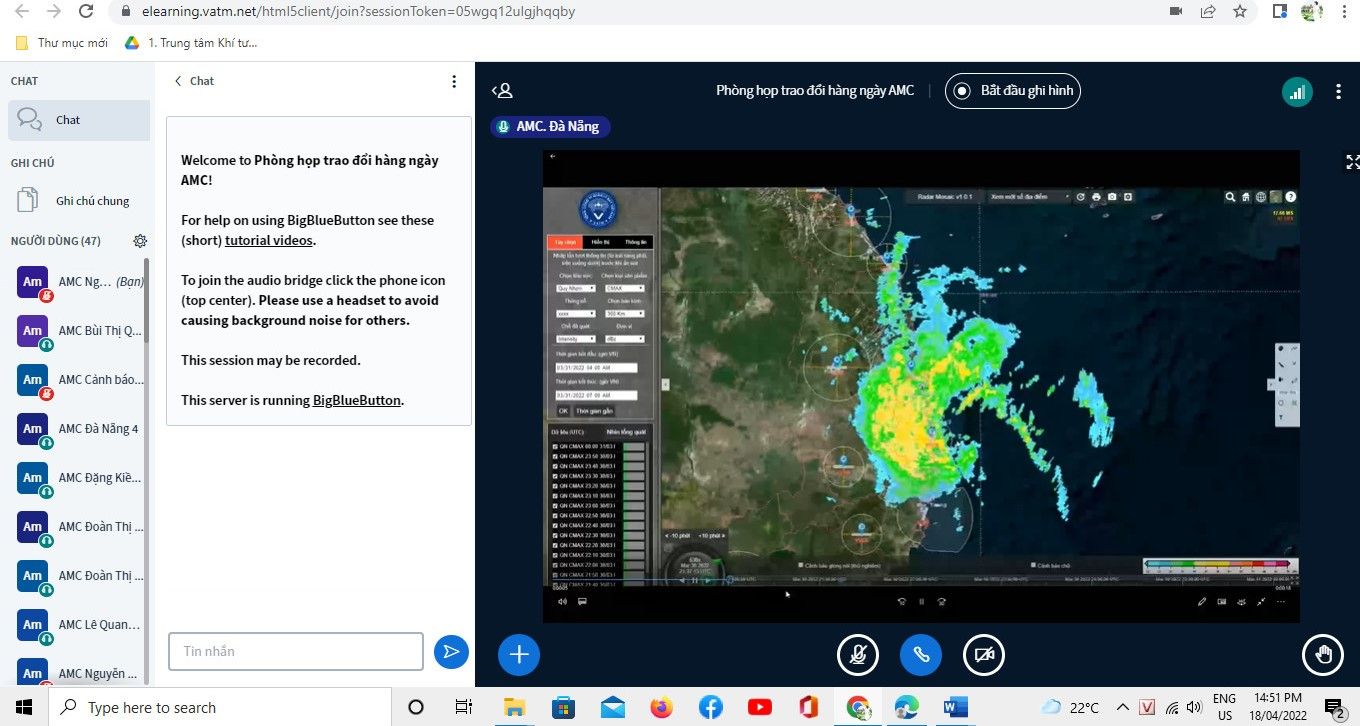Open user management gear menu
This screenshot has width=1360, height=726.
coord(140,241)
